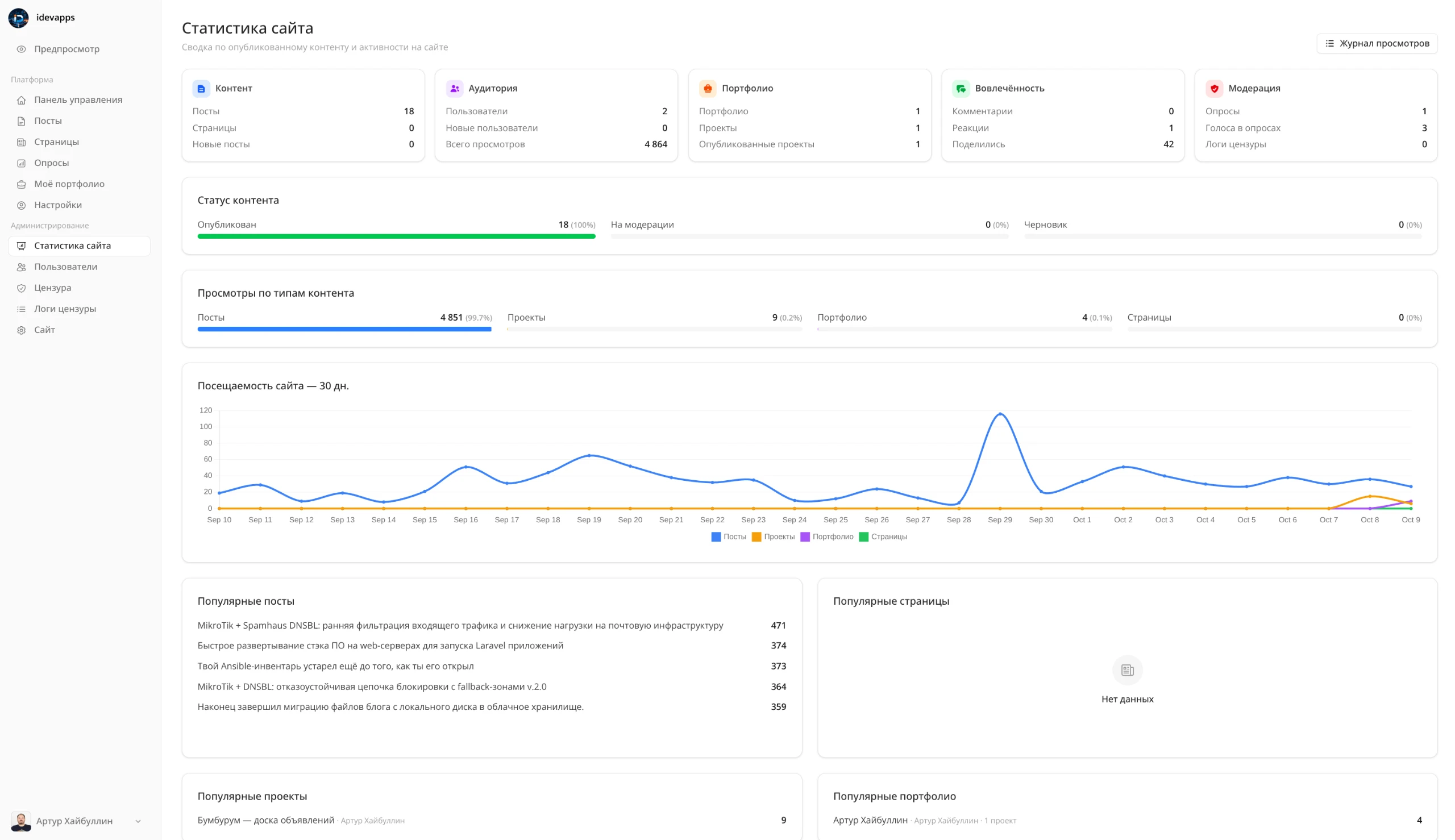Click the Моё портфолио briefcase icon

coord(22,184)
